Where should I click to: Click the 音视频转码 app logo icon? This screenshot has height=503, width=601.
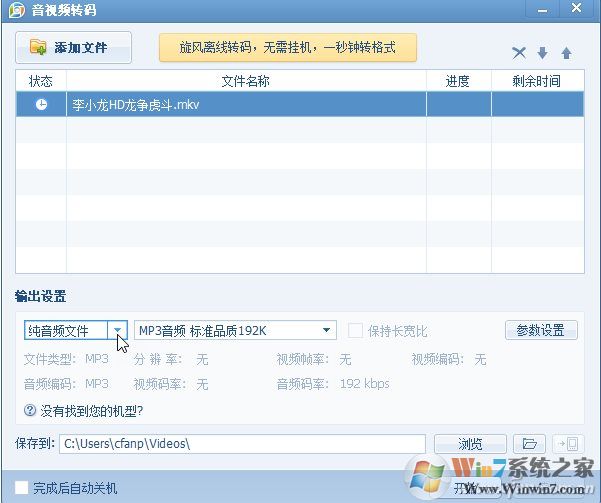pos(17,10)
